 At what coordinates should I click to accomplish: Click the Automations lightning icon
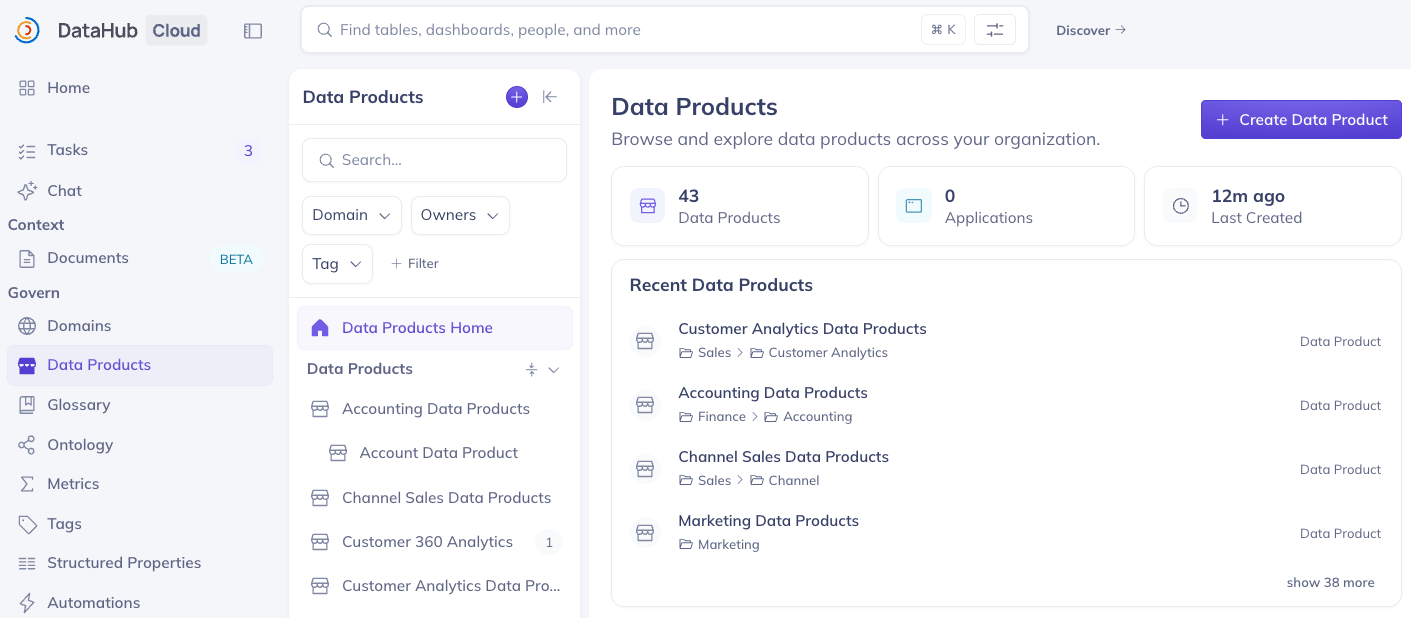[x=27, y=603]
